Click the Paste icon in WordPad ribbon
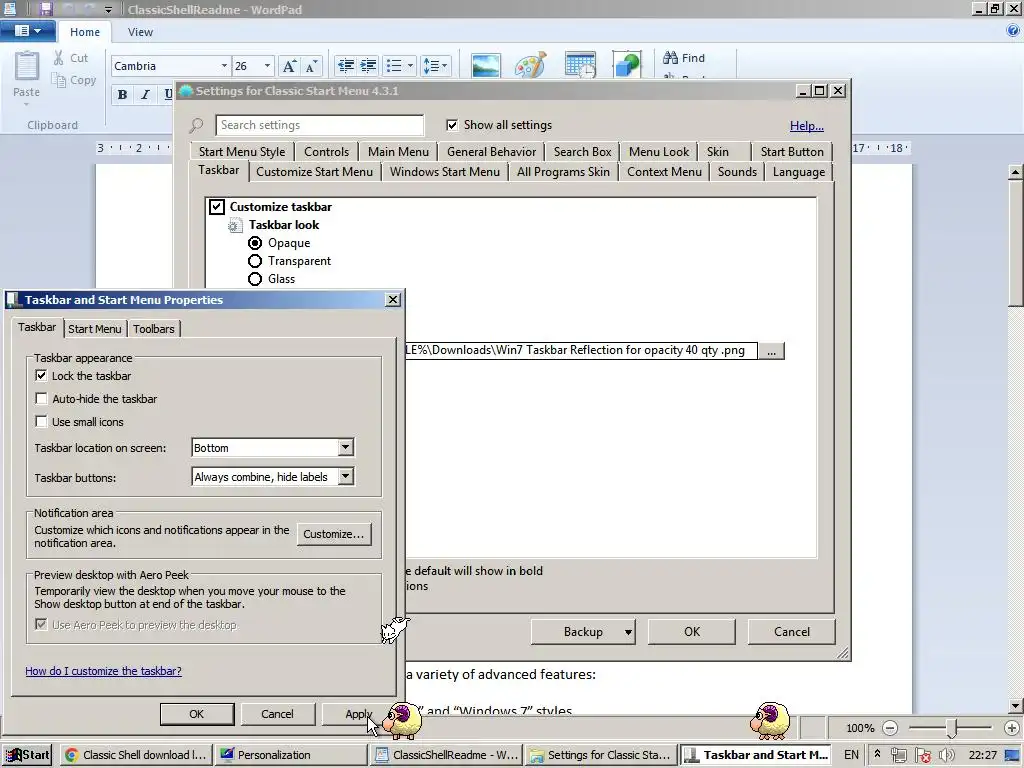Viewport: 1024px width, 768px height. [x=27, y=67]
